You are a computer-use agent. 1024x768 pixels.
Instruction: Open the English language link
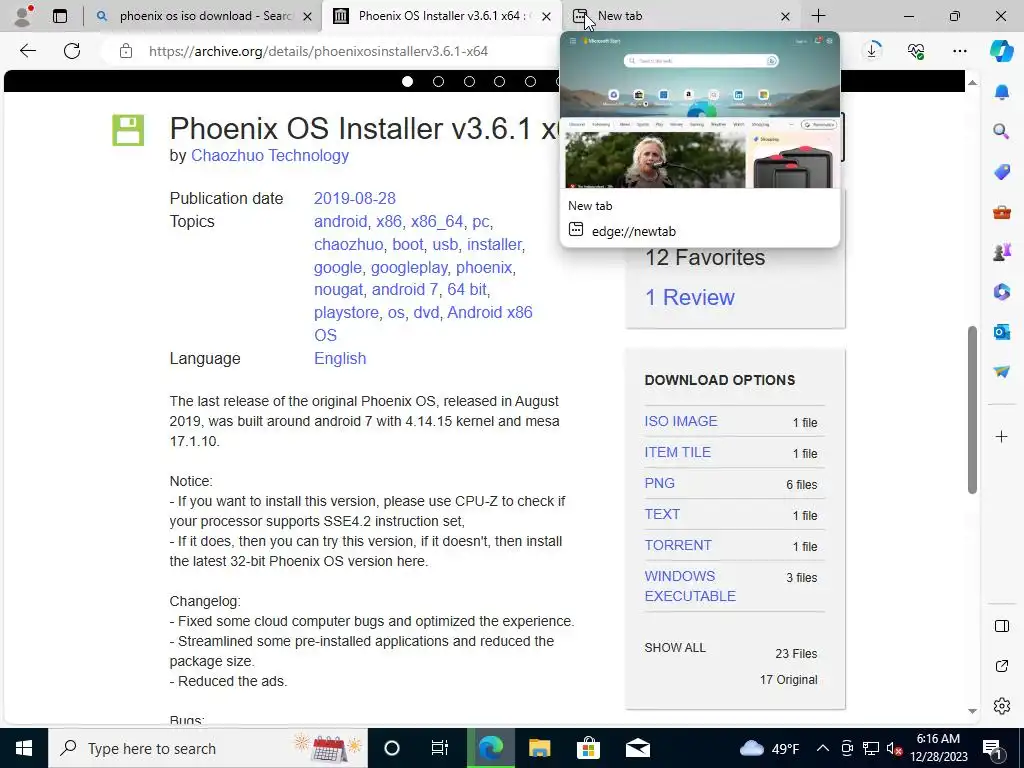click(340, 359)
